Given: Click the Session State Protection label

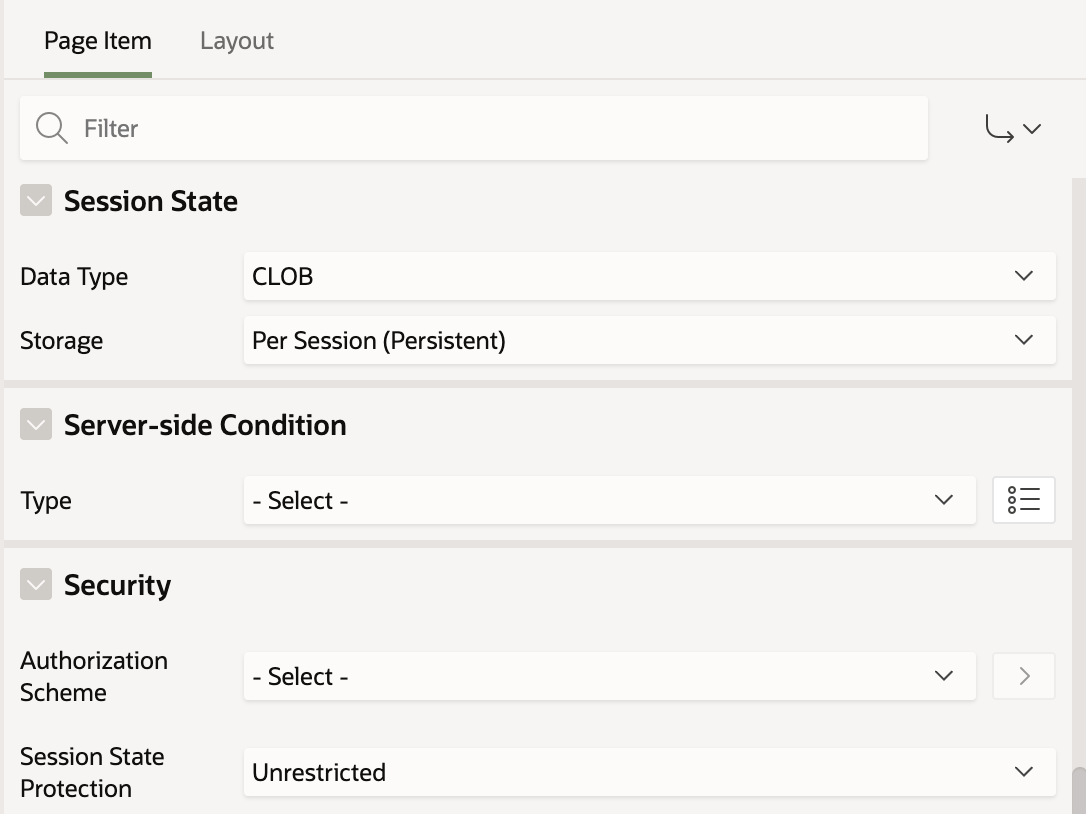Looking at the screenshot, I should (x=92, y=772).
